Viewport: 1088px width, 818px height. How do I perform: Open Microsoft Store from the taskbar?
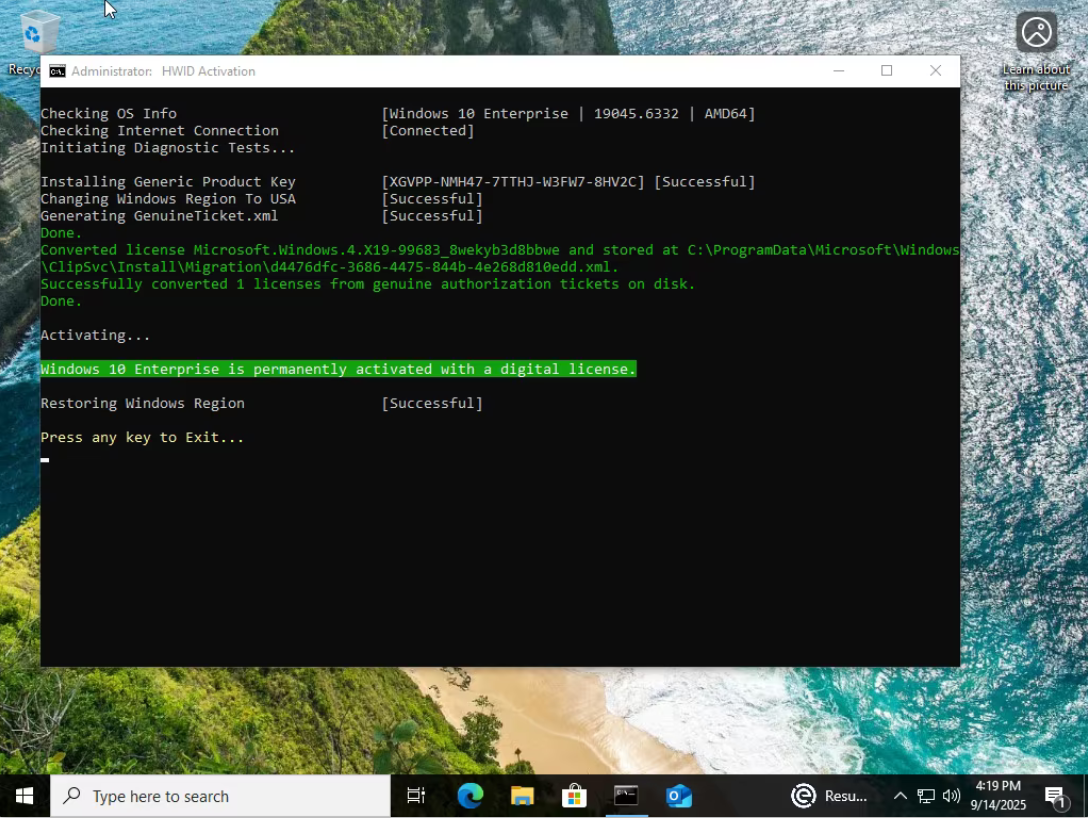pyautogui.click(x=574, y=796)
